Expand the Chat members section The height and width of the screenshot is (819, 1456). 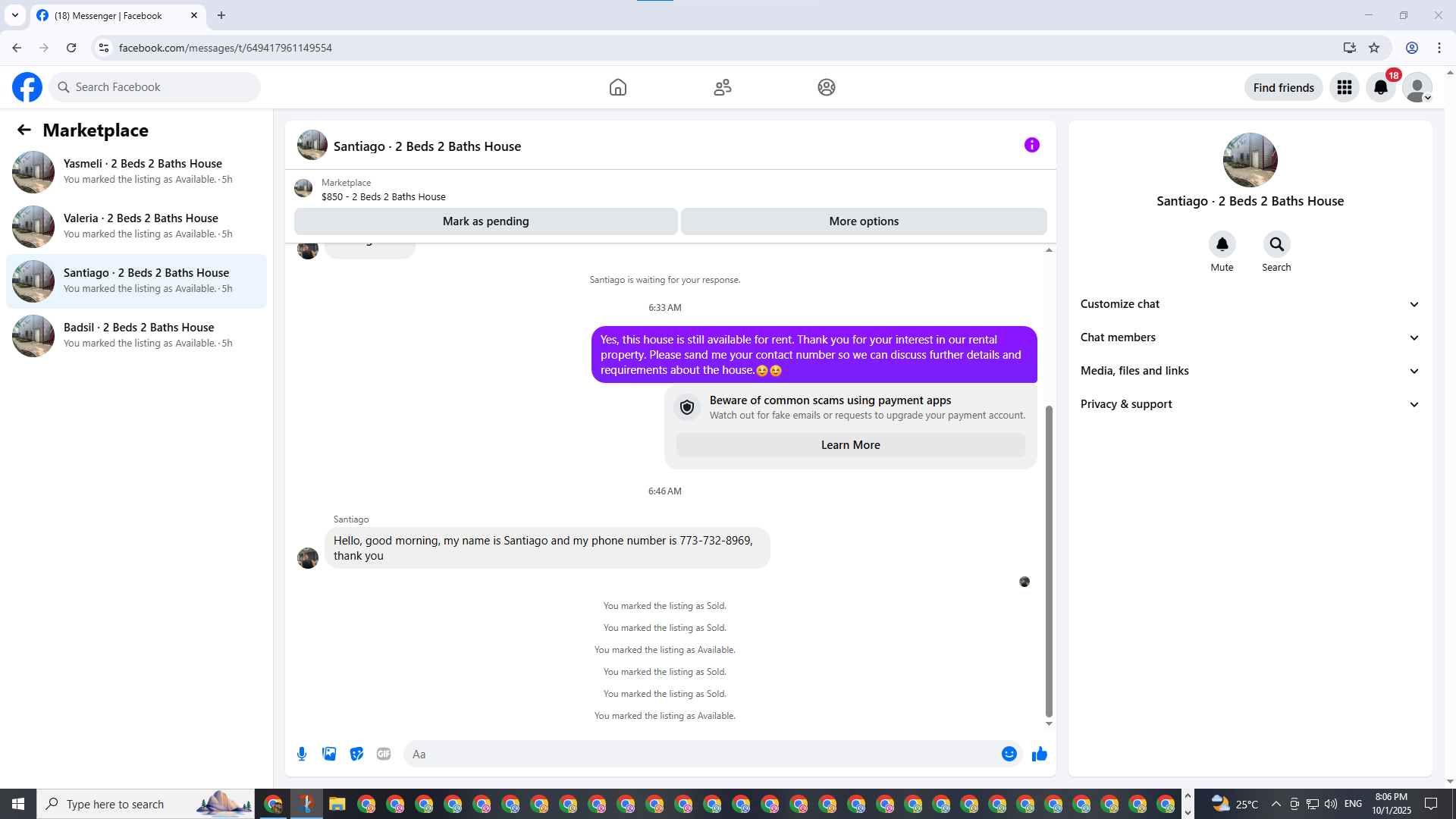pos(1250,337)
